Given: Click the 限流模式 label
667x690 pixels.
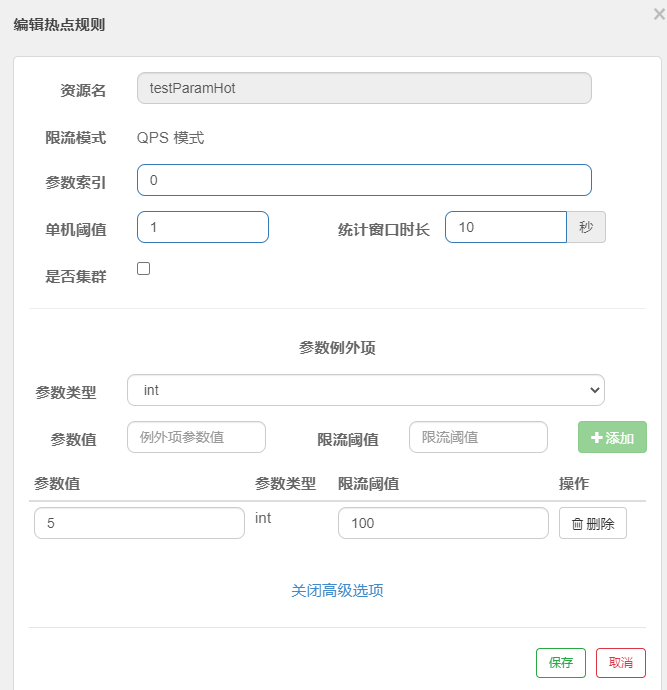Looking at the screenshot, I should coord(76,138).
